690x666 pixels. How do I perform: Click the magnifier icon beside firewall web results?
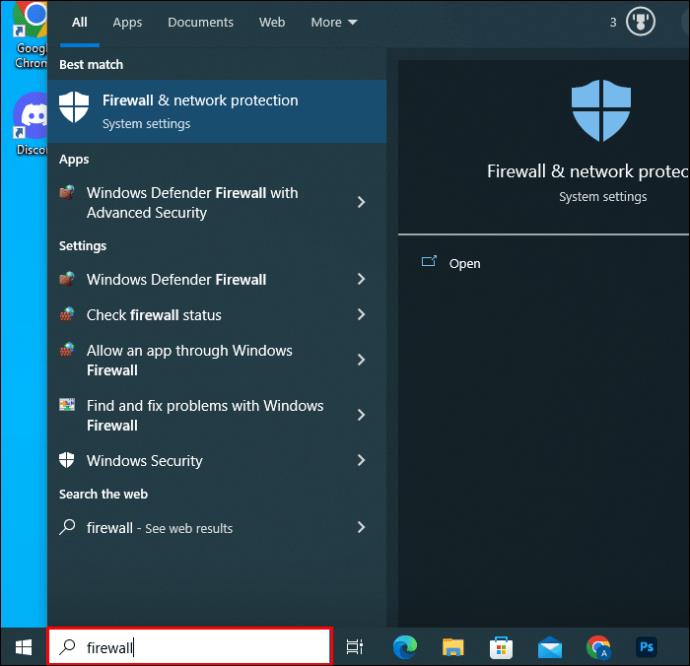(67, 527)
